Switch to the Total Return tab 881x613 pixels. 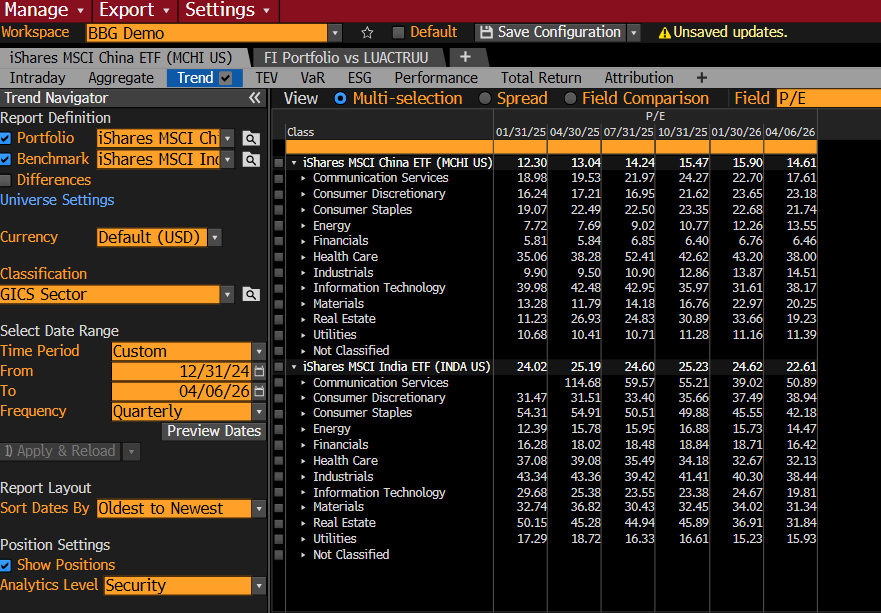pos(541,78)
